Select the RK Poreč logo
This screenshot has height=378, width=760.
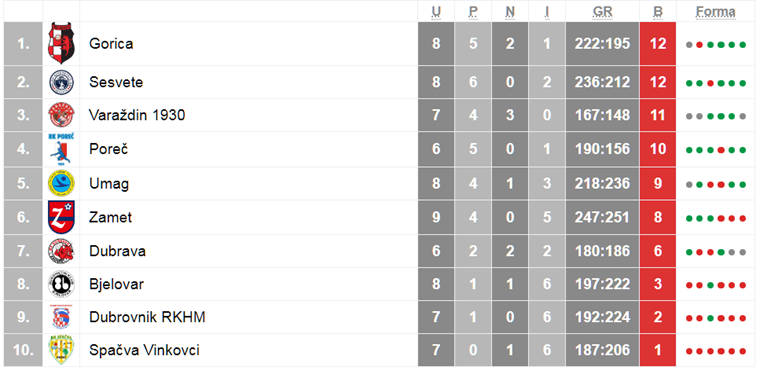click(61, 149)
